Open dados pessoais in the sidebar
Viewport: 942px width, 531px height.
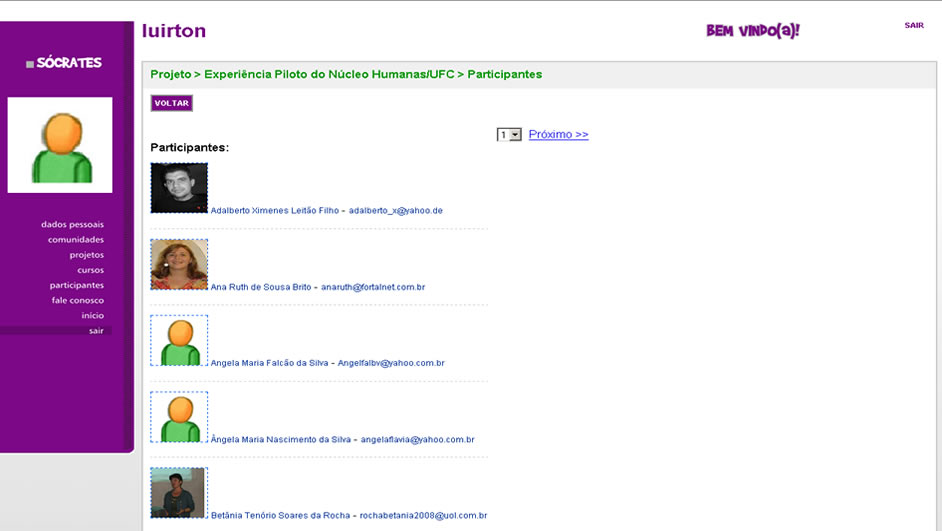[72, 225]
